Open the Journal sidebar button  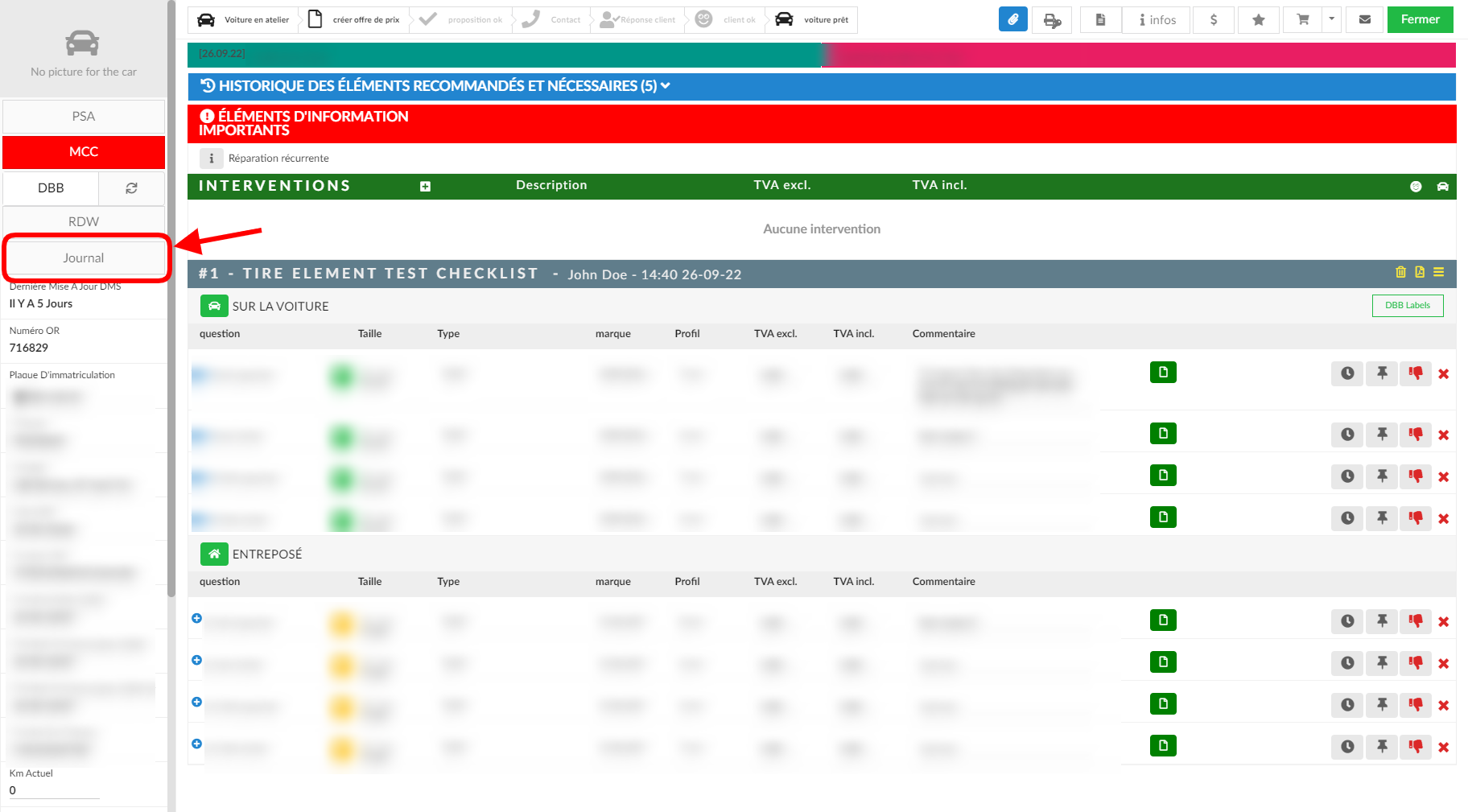[x=84, y=258]
